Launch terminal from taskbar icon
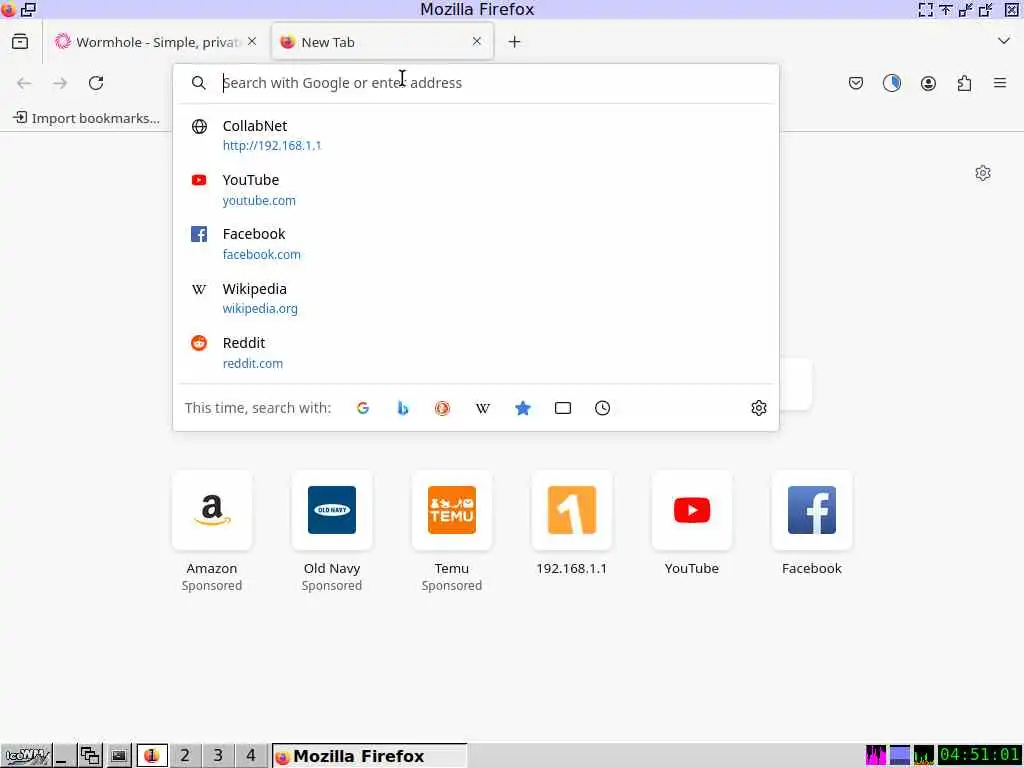Image resolution: width=1024 pixels, height=768 pixels. pyautogui.click(x=118, y=756)
